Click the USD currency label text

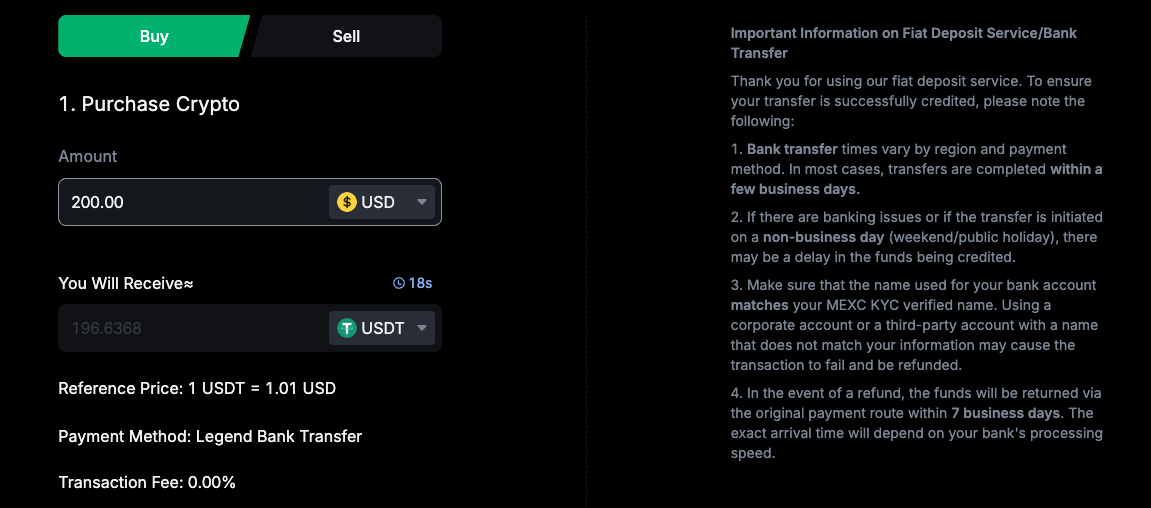pyautogui.click(x=378, y=202)
